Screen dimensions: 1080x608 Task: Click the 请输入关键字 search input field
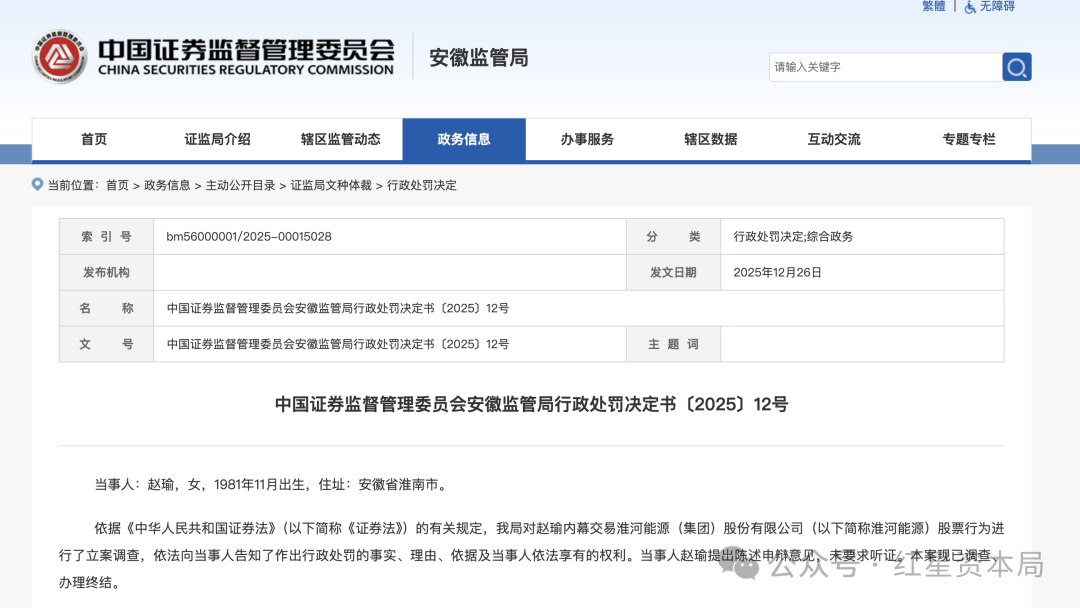pos(880,67)
